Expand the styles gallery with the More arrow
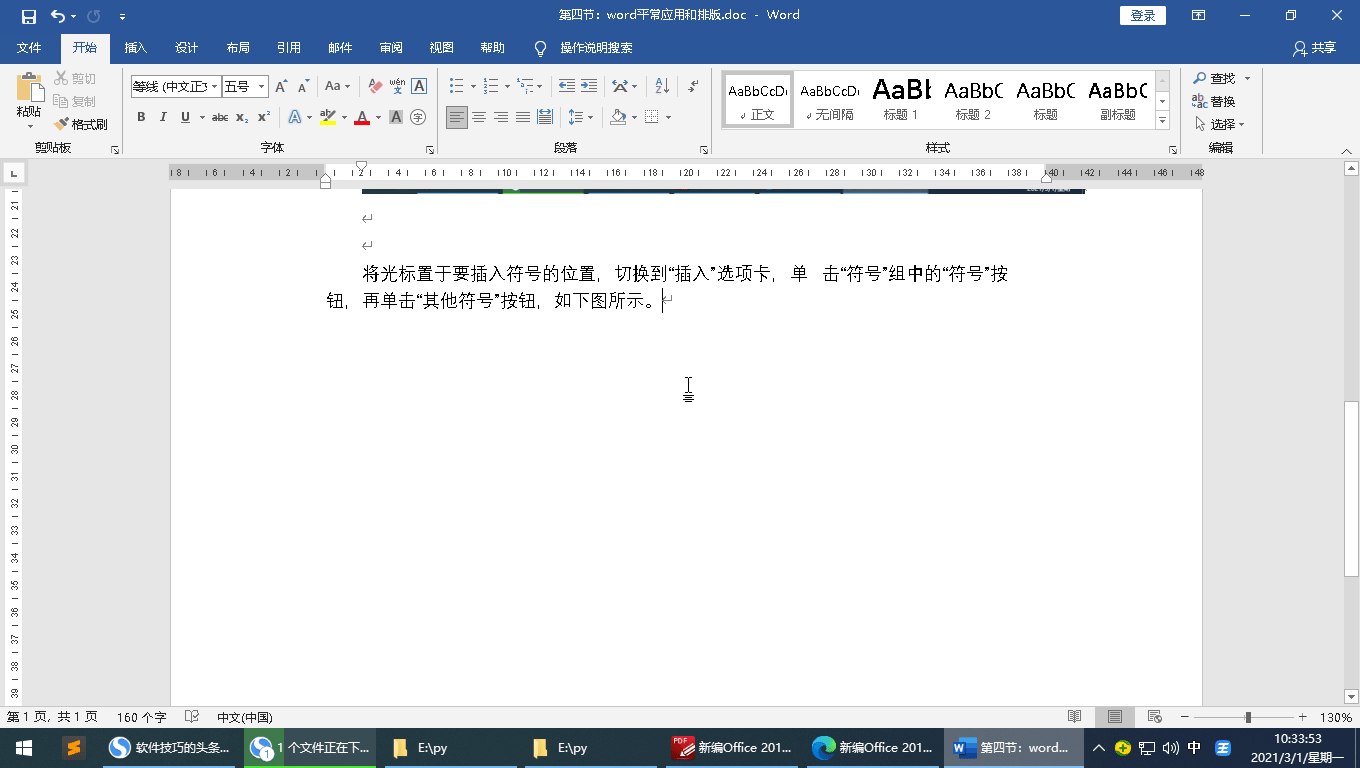Viewport: 1360px width, 768px height. (x=1162, y=121)
